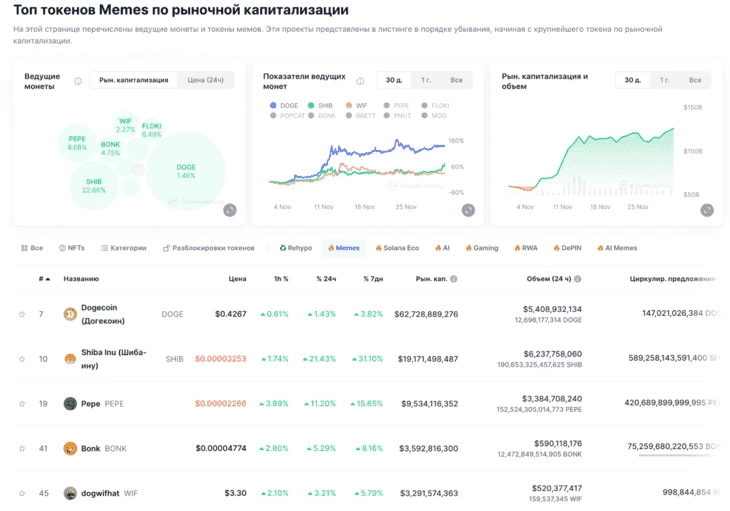
Task: Toggle DOGE series in chart legend
Action: point(284,106)
